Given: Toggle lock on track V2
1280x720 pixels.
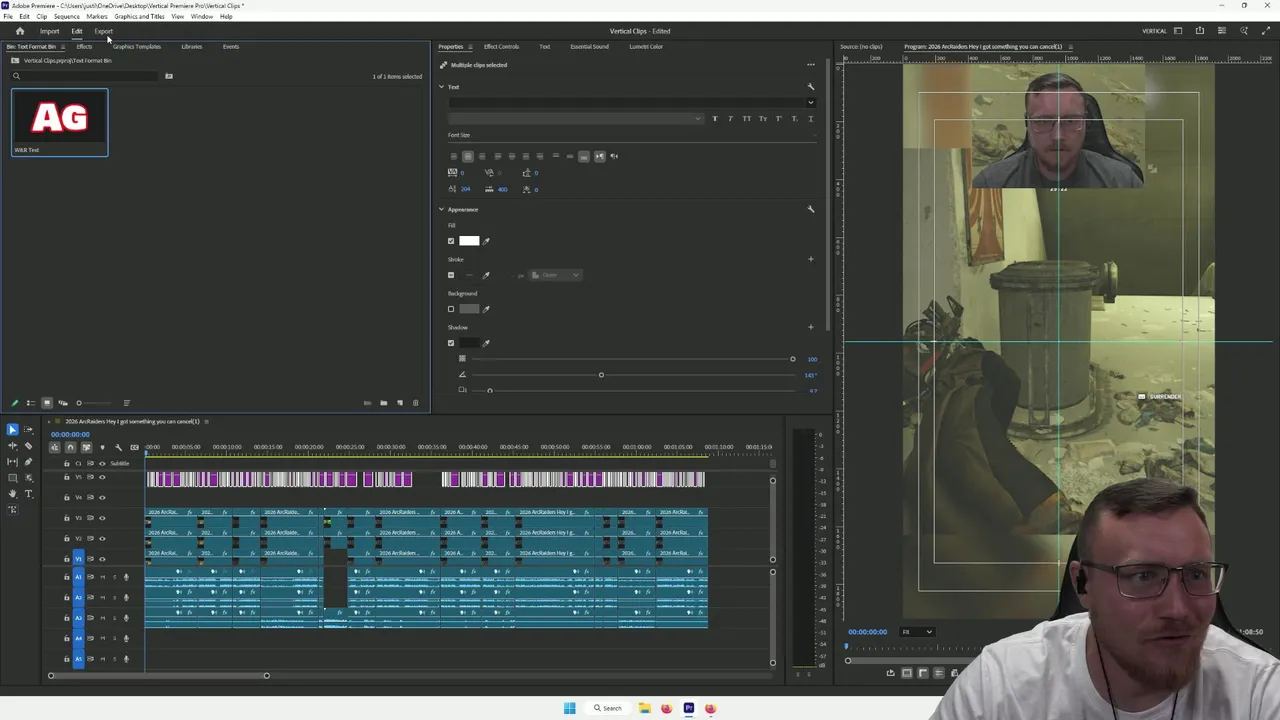Looking at the screenshot, I should click(x=67, y=538).
